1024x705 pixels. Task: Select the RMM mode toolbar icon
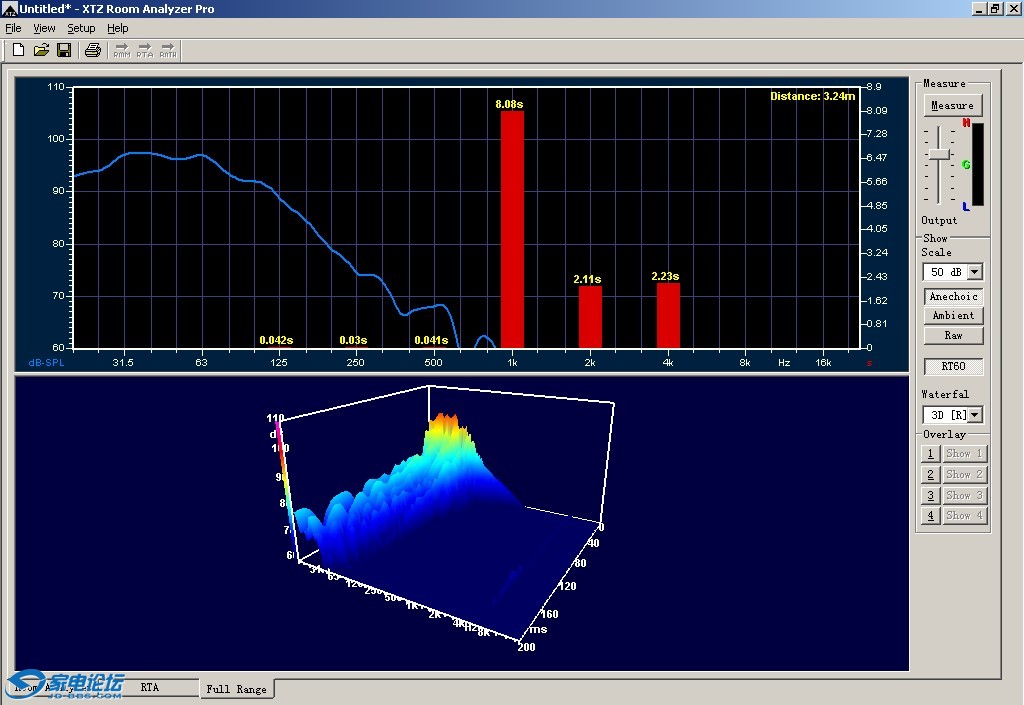tap(121, 50)
